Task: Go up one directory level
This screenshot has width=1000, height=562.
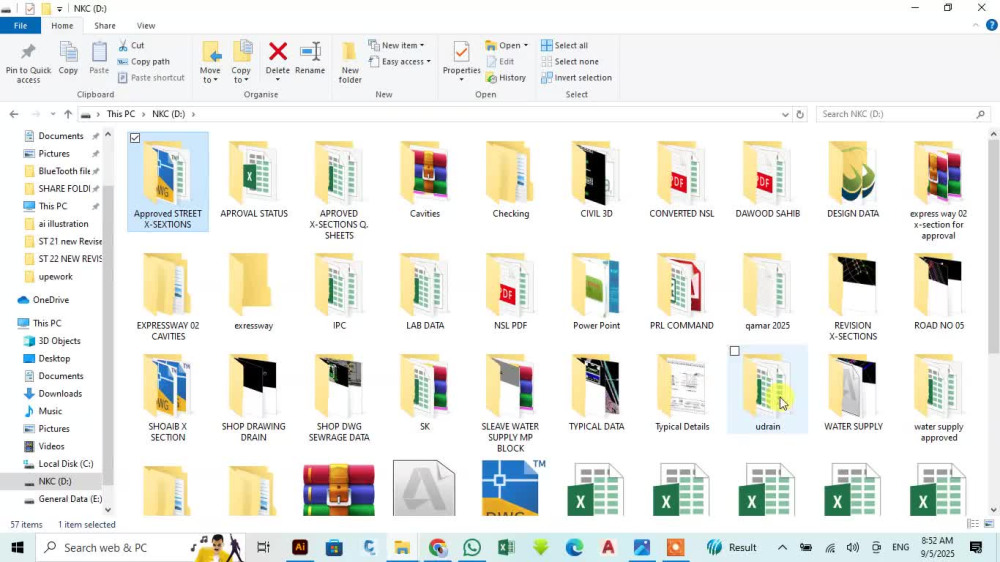Action: click(68, 114)
